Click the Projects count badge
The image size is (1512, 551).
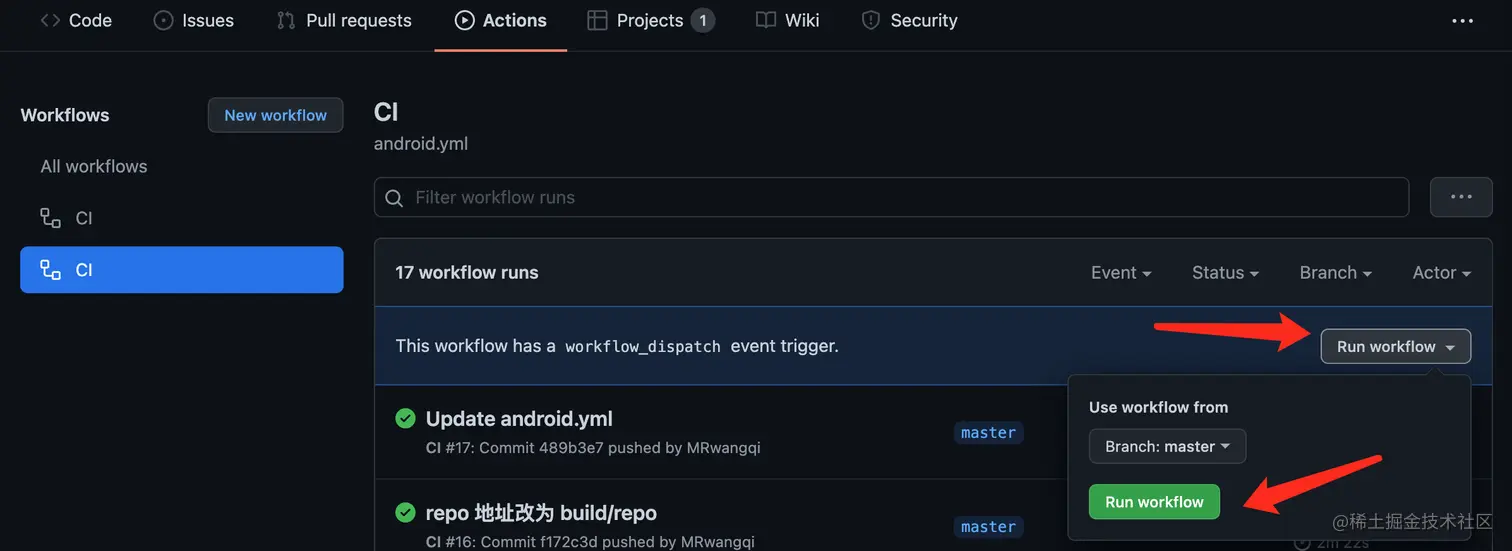[702, 20]
